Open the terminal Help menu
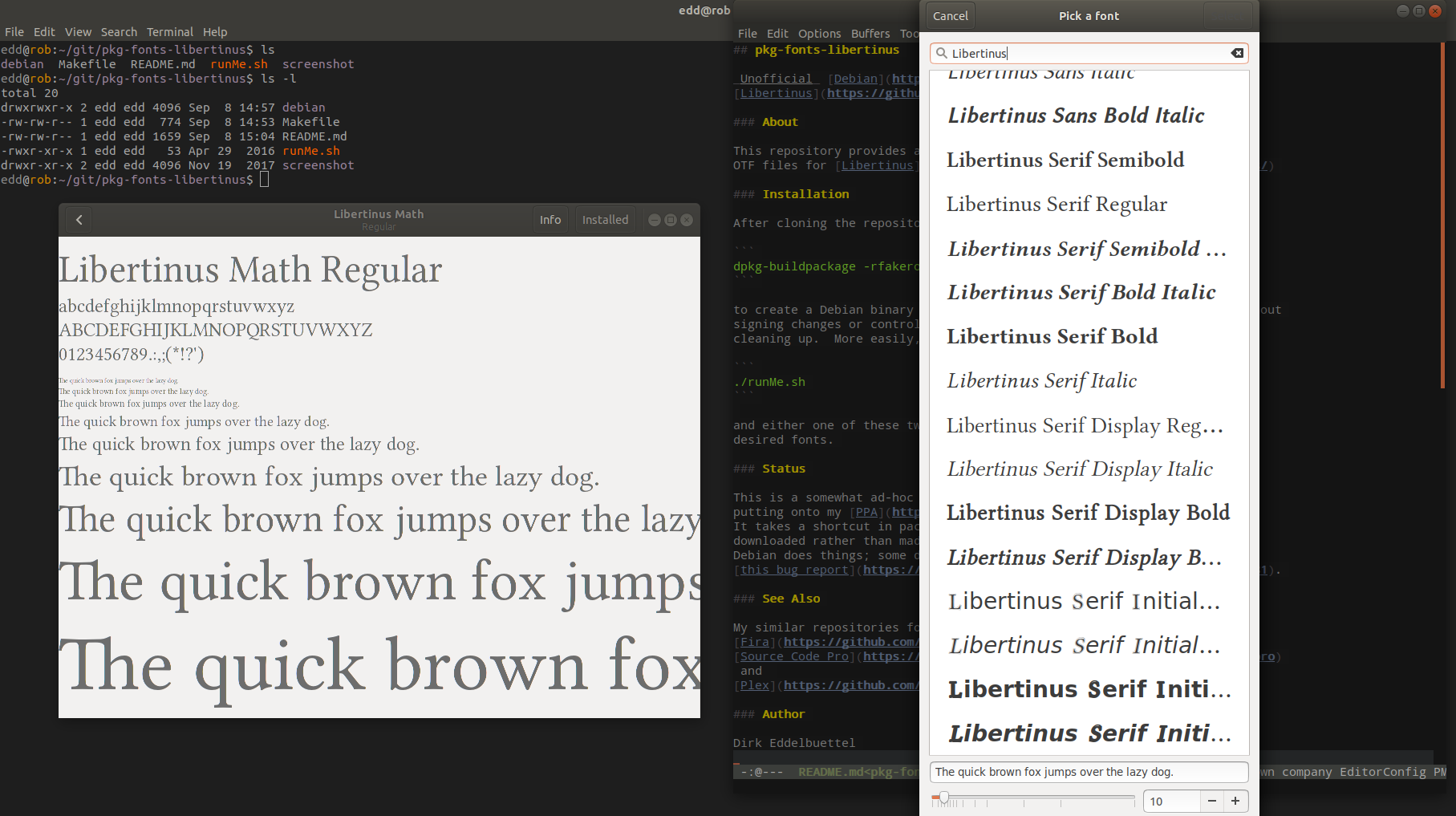This screenshot has height=816, width=1456. point(215,32)
